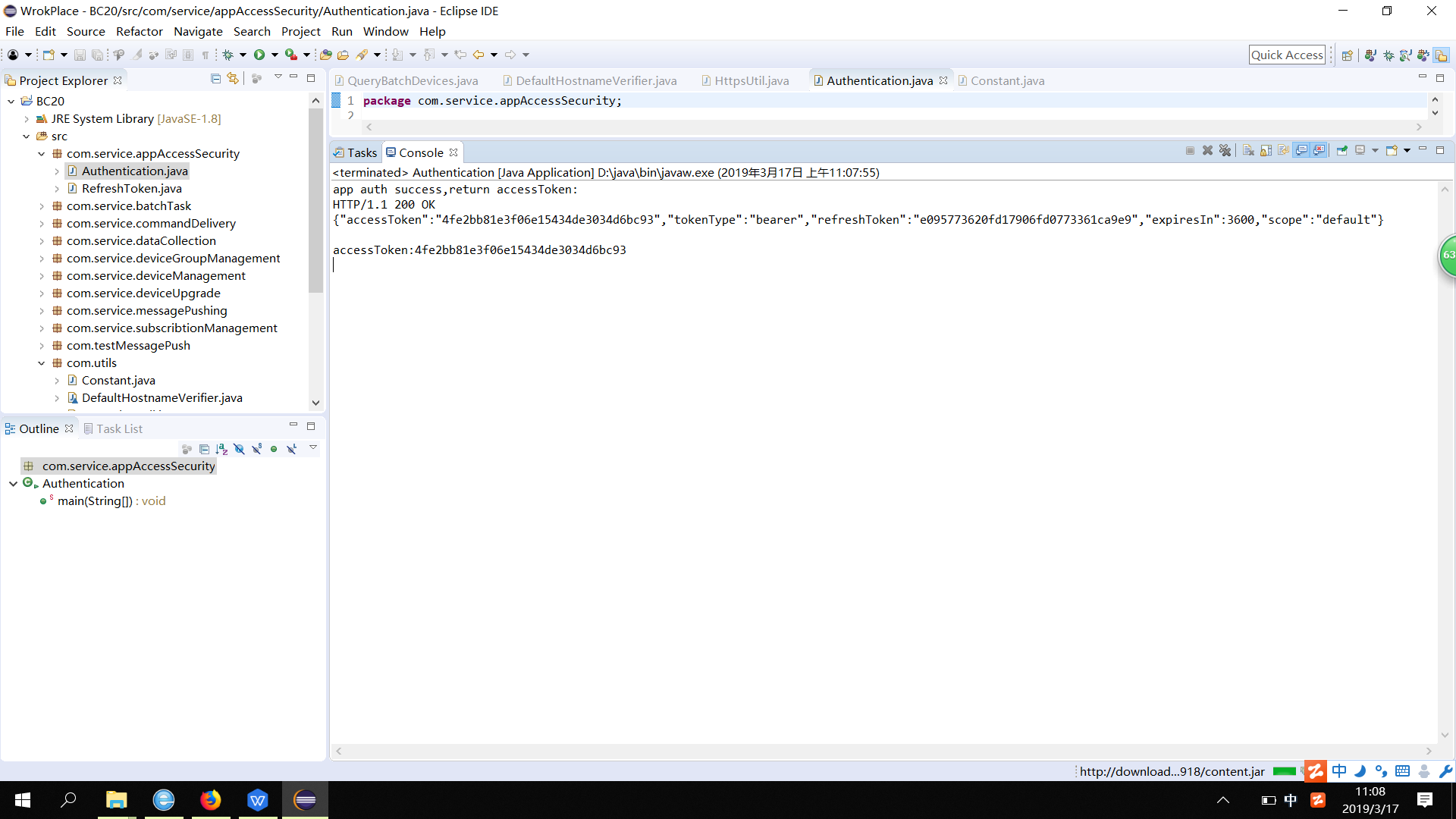Viewport: 1456px width, 819px height.
Task: Toggle alphabetical Sort in Outline view
Action: (221, 449)
